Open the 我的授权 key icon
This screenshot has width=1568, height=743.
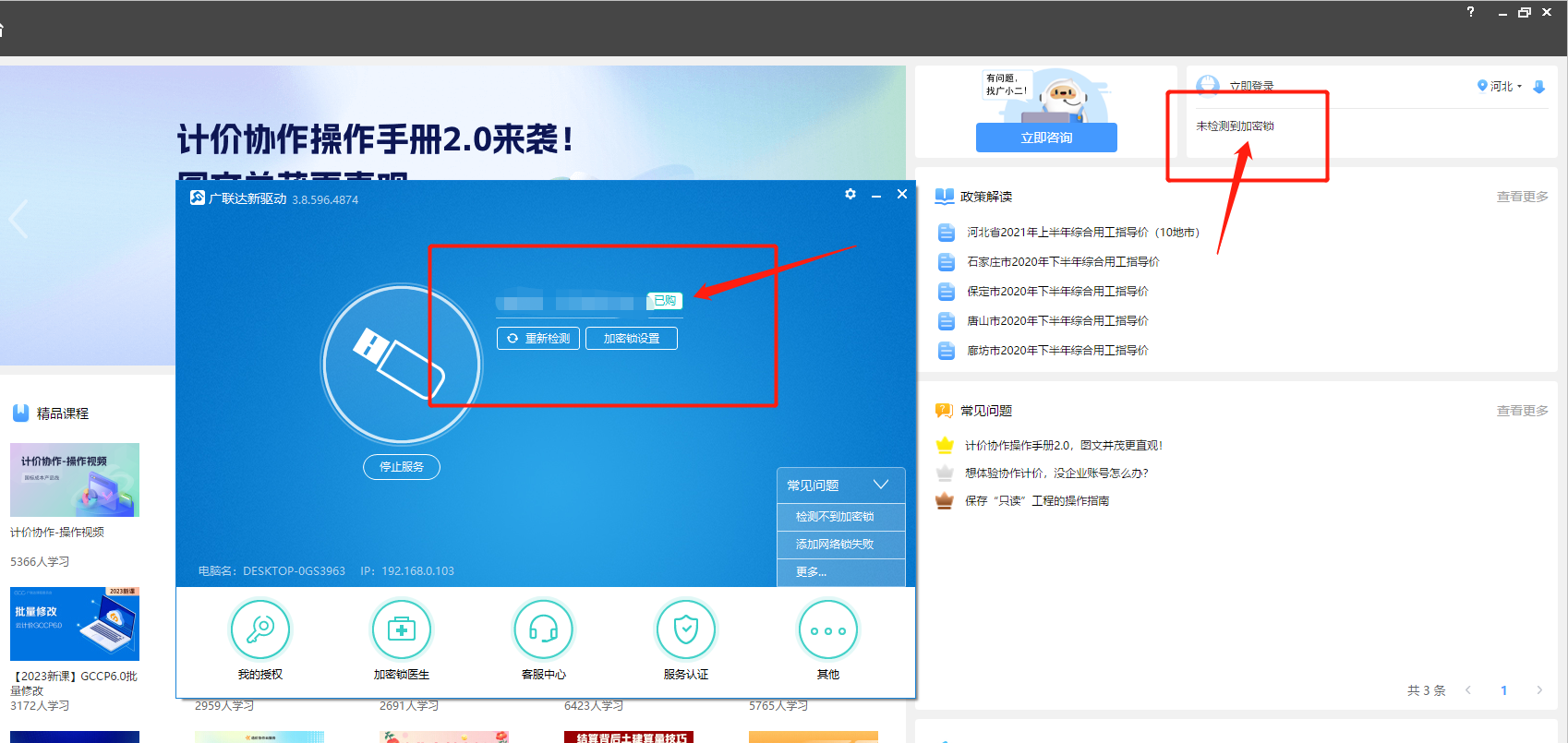click(259, 629)
